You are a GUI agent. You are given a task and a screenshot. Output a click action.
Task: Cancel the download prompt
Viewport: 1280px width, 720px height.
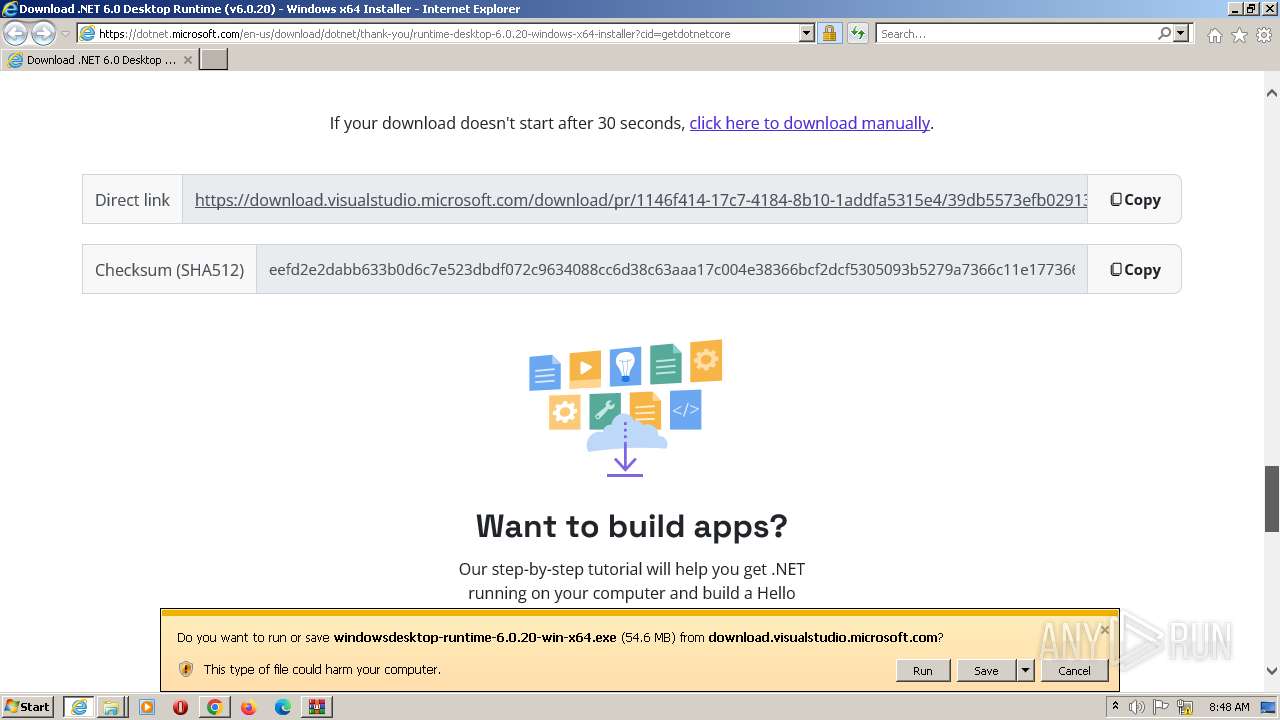pos(1075,670)
